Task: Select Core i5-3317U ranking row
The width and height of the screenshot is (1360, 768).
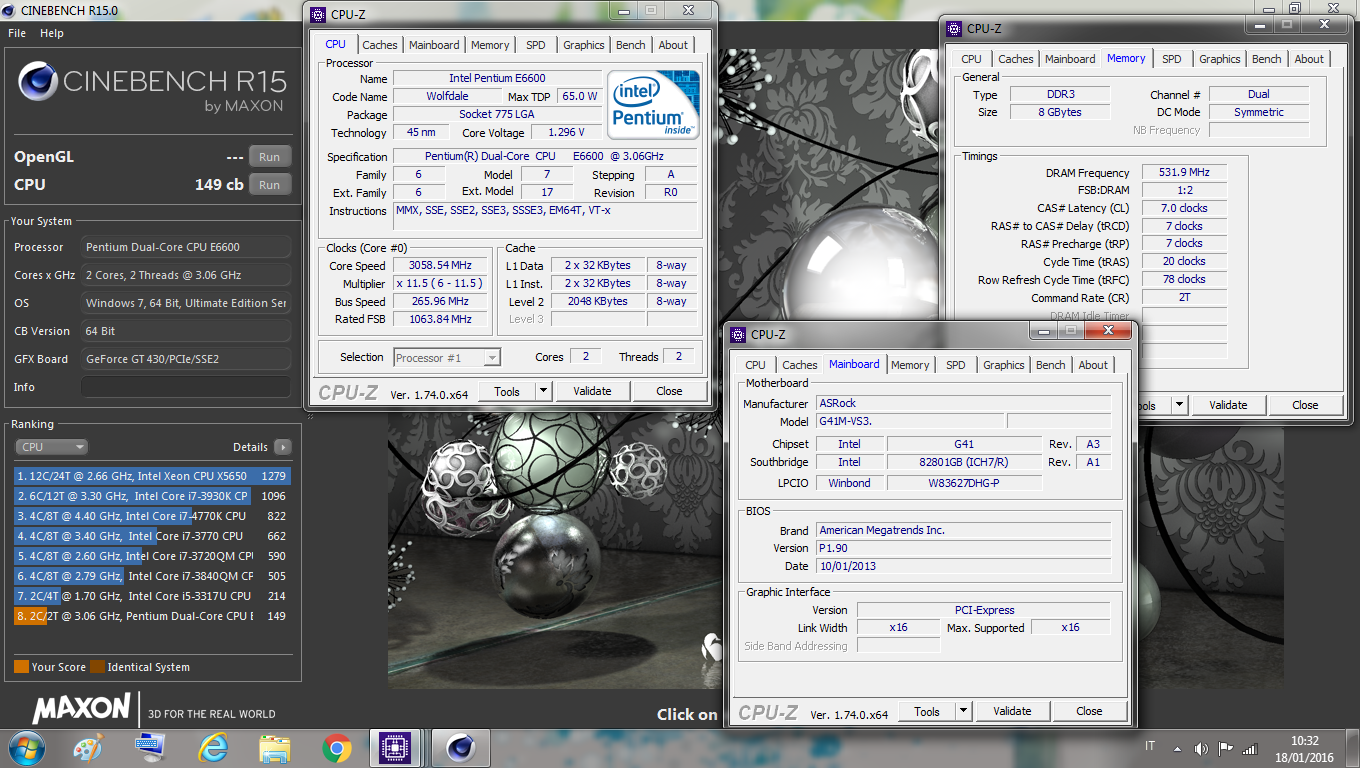Action: [x=152, y=596]
